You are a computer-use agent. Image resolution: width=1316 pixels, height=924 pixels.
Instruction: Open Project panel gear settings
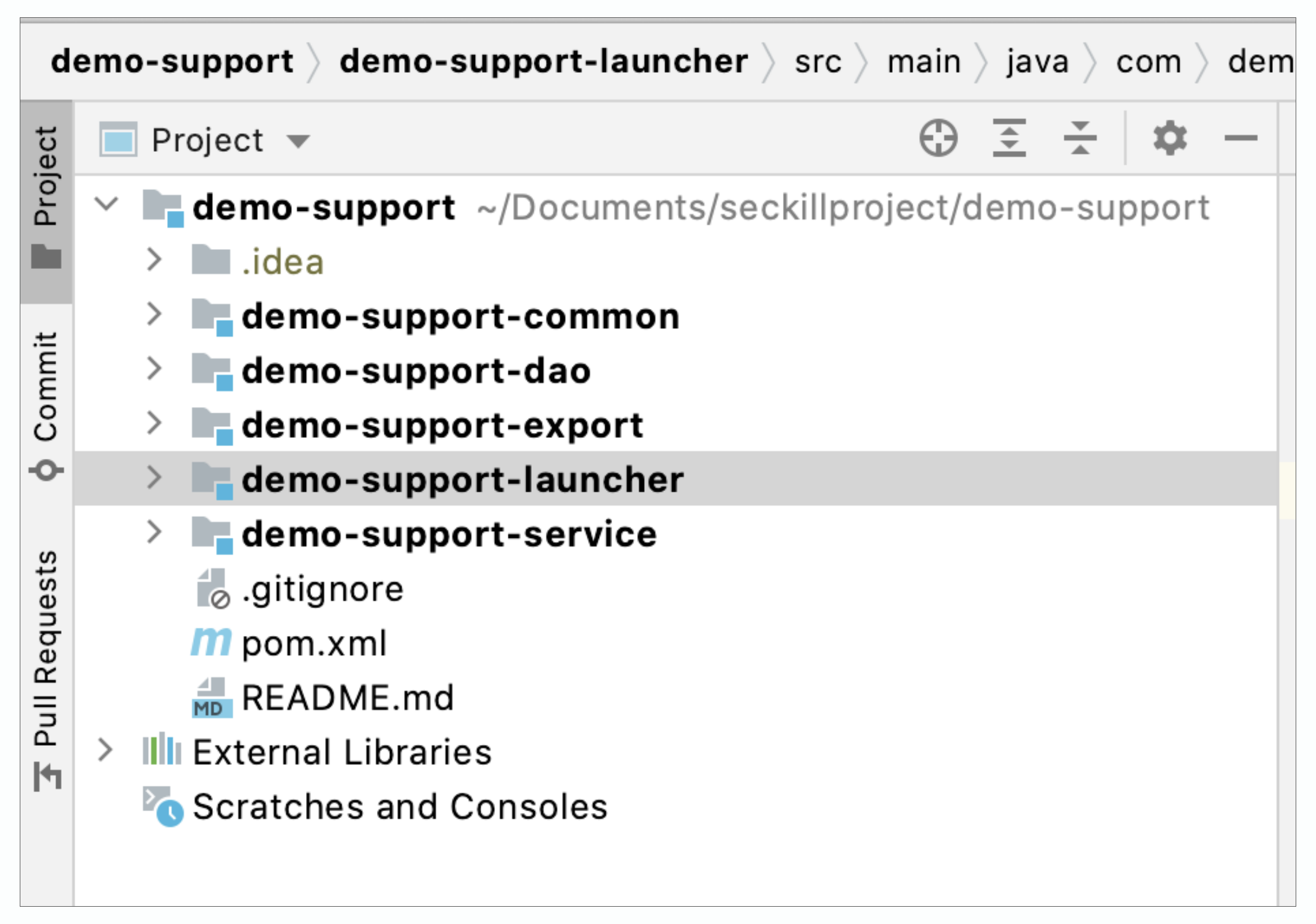tap(1170, 138)
